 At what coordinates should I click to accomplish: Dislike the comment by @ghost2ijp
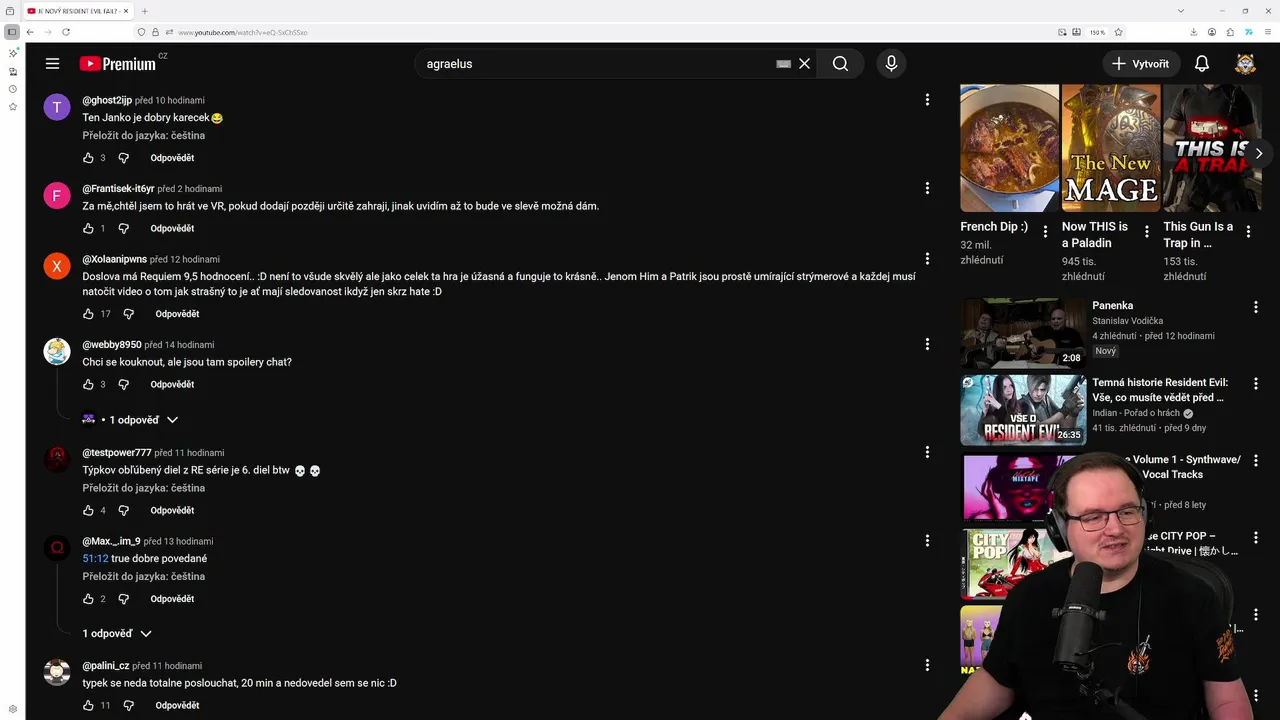pyautogui.click(x=124, y=158)
